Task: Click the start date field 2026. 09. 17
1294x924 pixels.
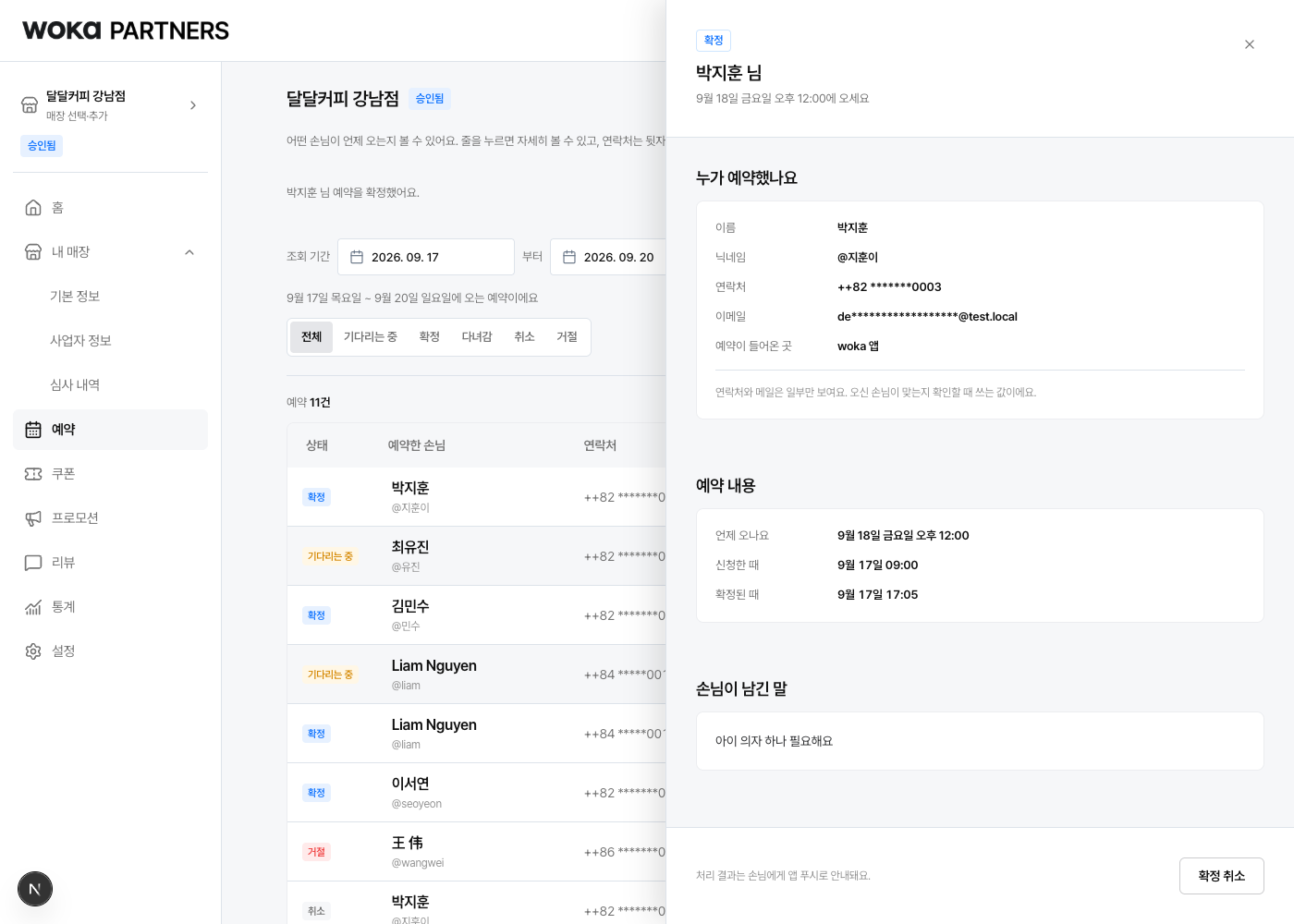Action: click(426, 257)
